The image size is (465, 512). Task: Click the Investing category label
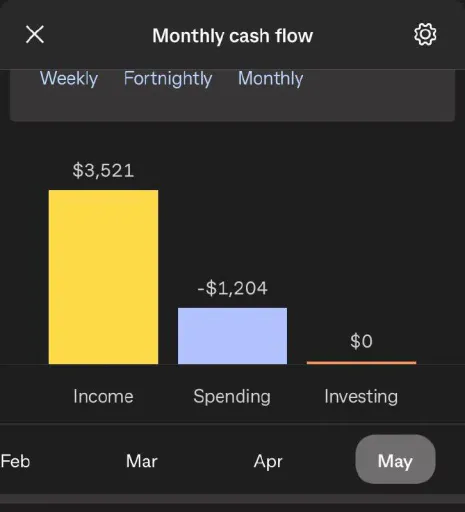point(361,397)
